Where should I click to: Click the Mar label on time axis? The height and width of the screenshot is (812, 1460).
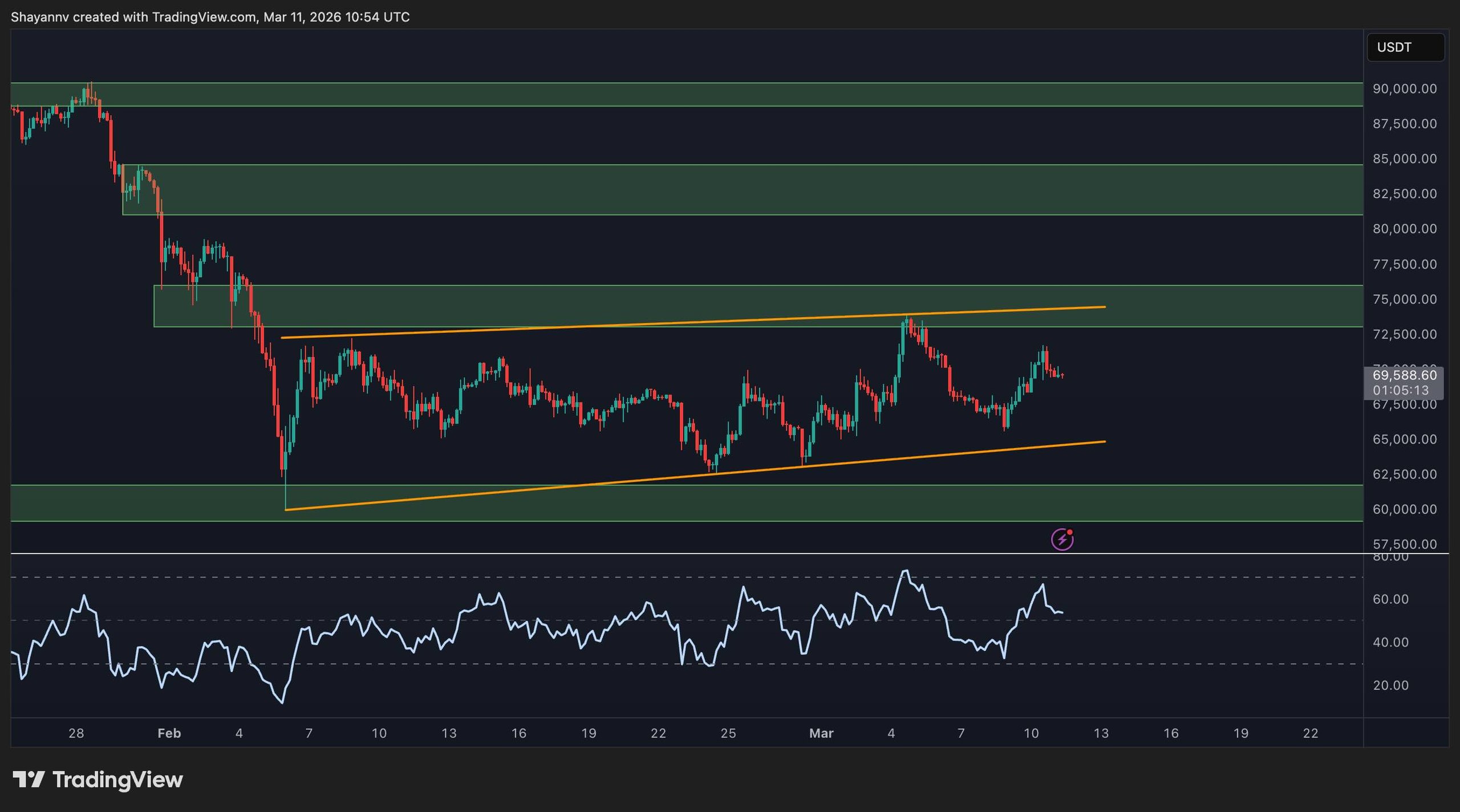pyautogui.click(x=821, y=733)
